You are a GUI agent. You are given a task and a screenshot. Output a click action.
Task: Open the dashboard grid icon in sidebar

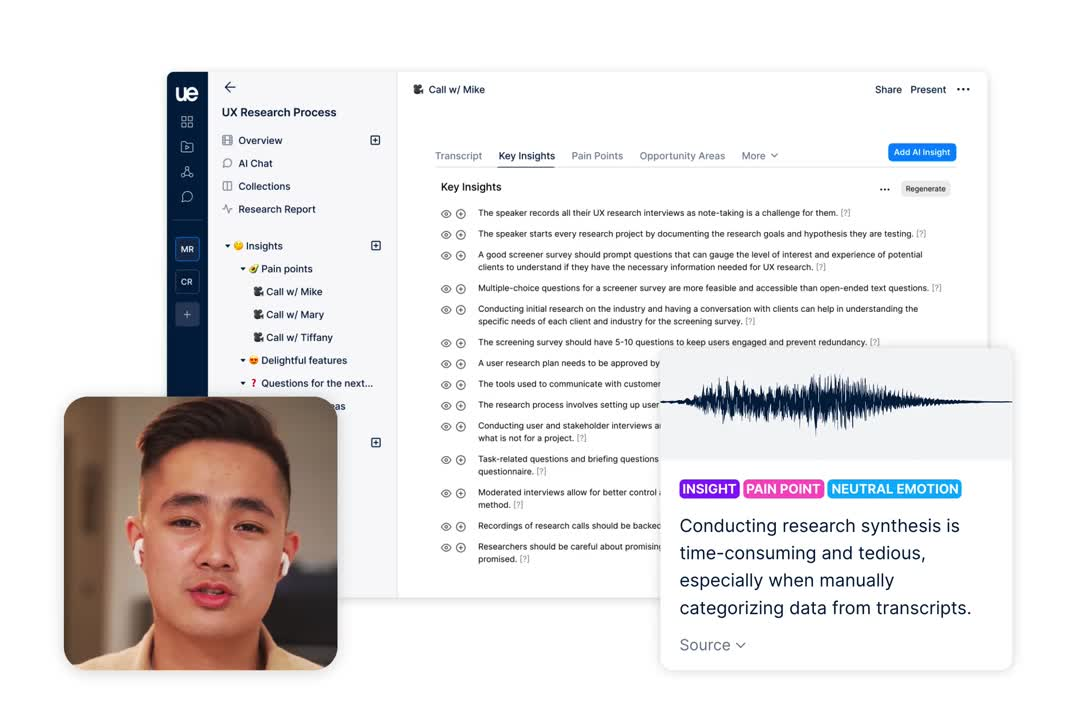187,122
